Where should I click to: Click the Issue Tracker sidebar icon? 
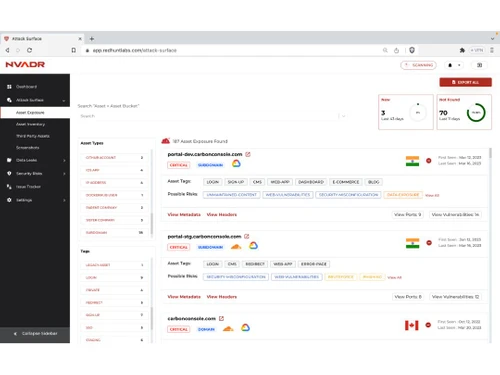pyautogui.click(x=9, y=187)
